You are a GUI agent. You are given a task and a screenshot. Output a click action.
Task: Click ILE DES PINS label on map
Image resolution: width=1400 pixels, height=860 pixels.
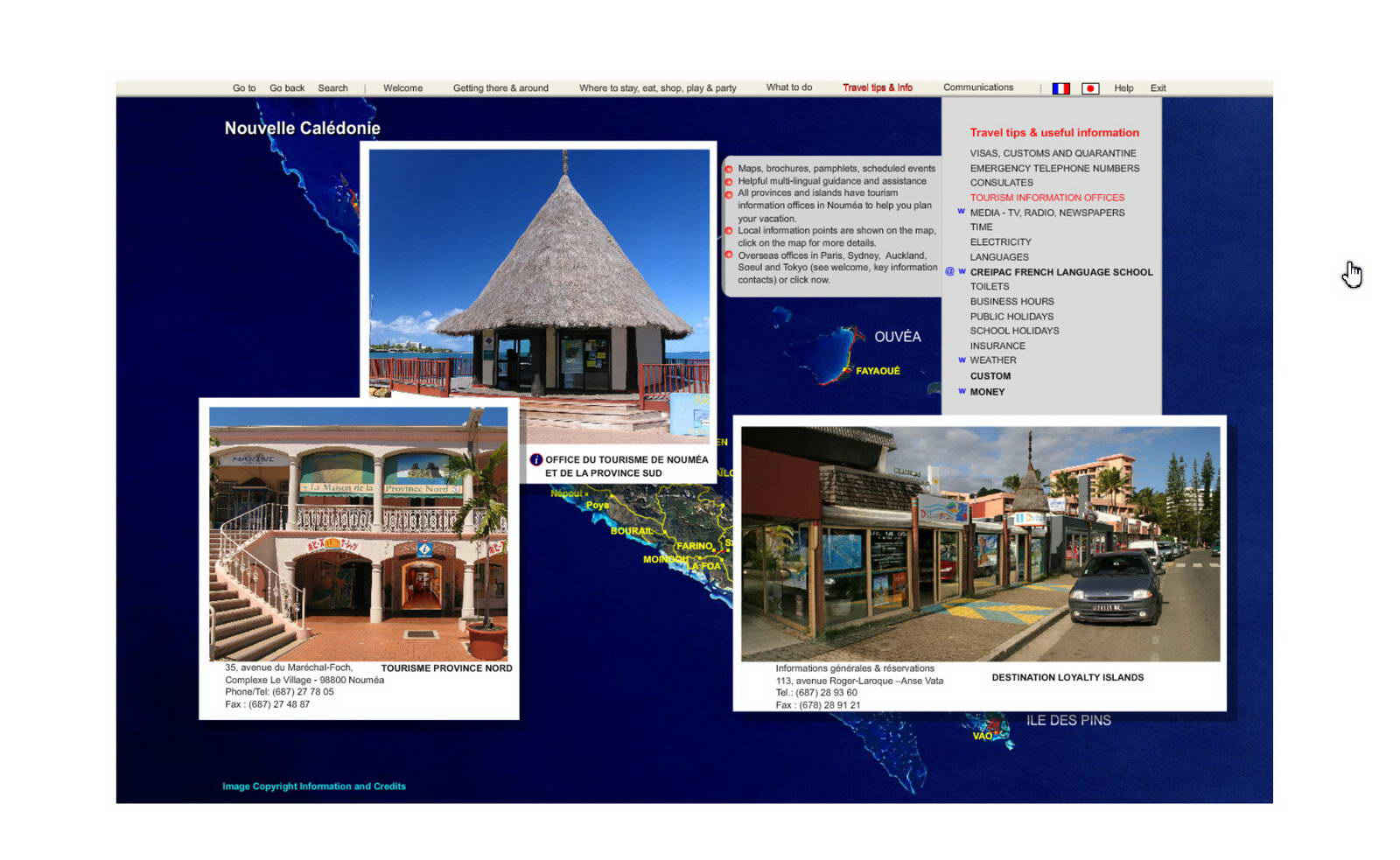1068,720
